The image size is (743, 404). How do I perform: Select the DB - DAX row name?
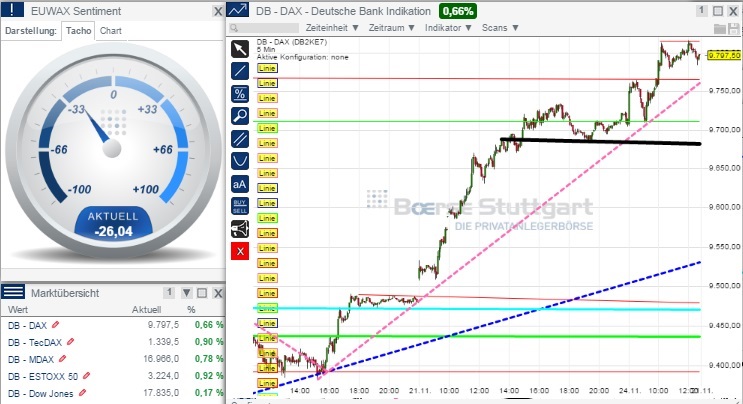[x=27, y=325]
